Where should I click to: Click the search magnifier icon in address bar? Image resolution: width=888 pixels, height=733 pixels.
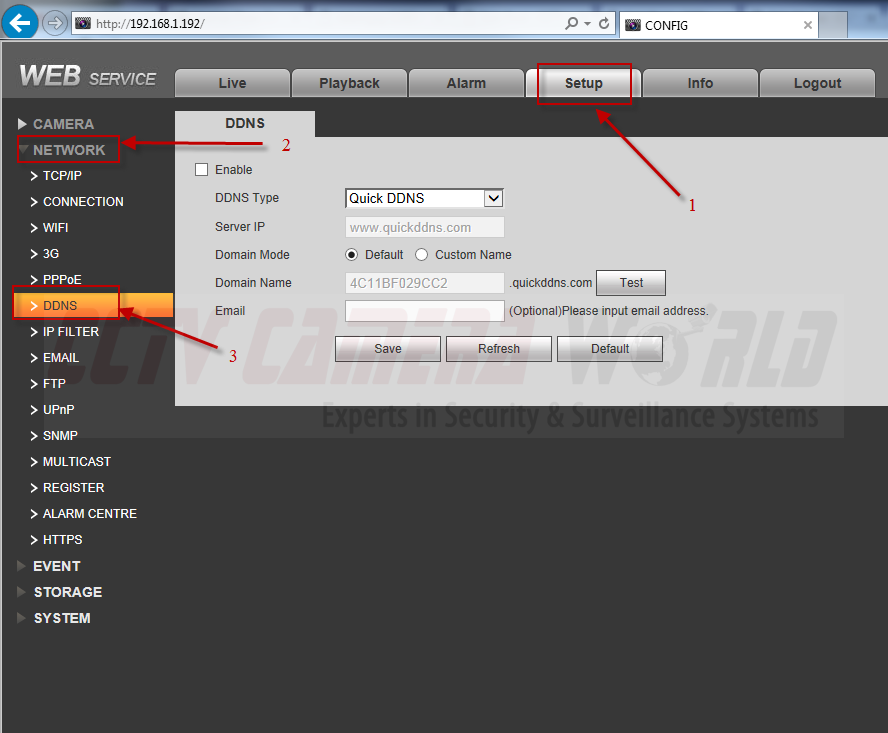point(571,23)
